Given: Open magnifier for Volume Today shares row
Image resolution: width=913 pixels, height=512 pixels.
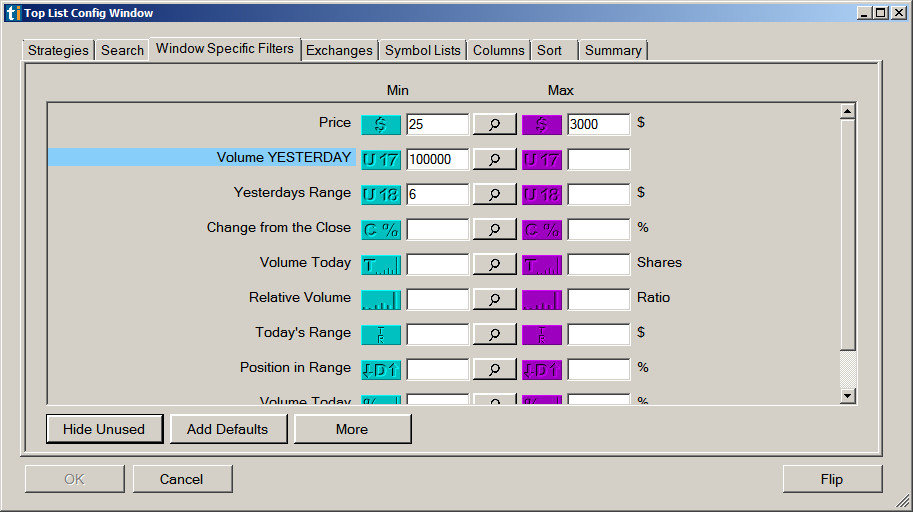Looking at the screenshot, I should pyautogui.click(x=494, y=264).
